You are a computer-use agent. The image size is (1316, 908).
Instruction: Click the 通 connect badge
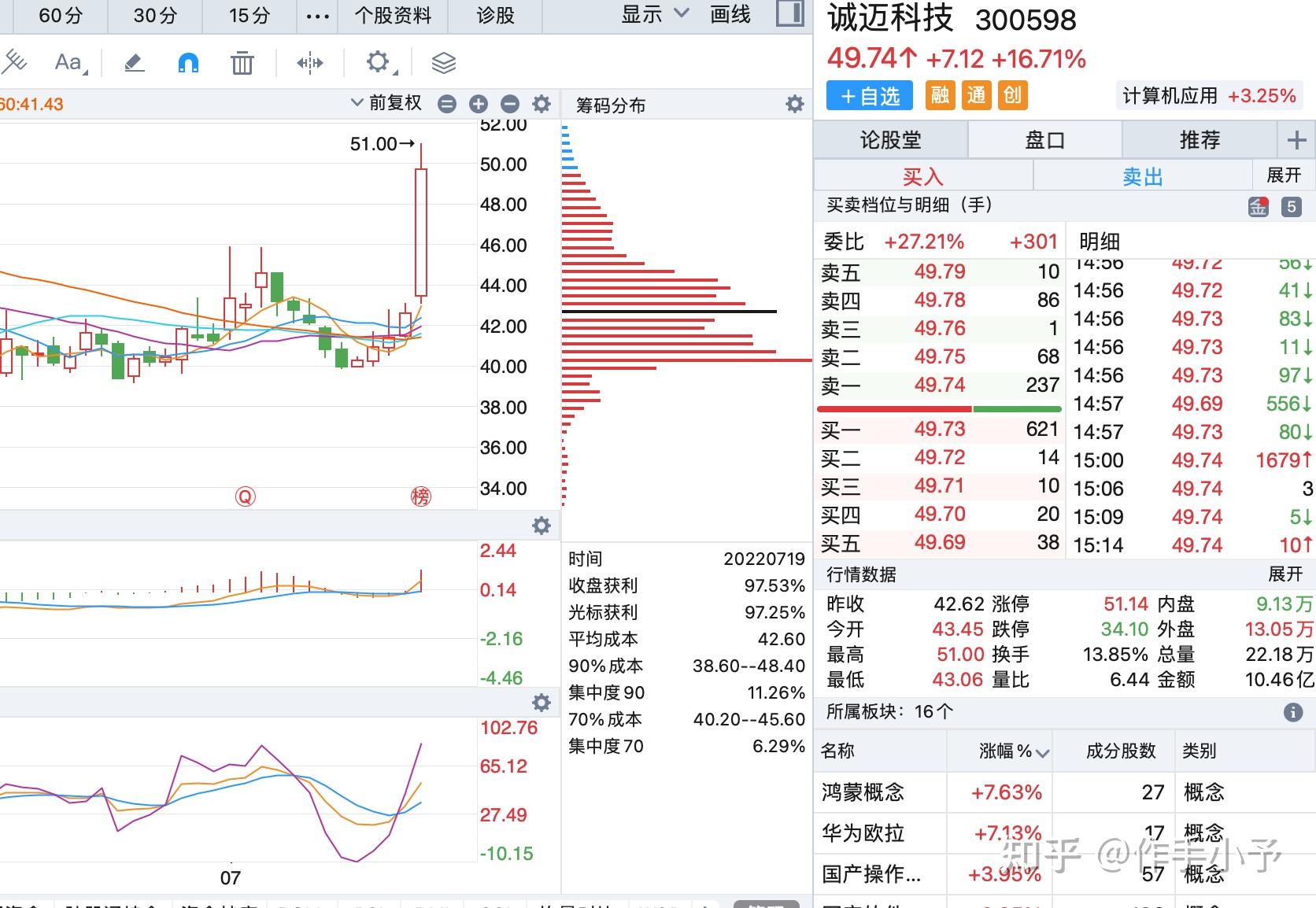(x=976, y=96)
